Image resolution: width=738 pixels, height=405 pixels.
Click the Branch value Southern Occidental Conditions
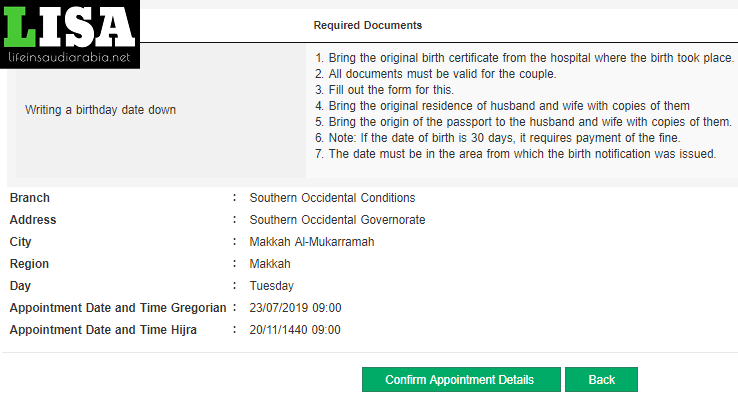332,198
